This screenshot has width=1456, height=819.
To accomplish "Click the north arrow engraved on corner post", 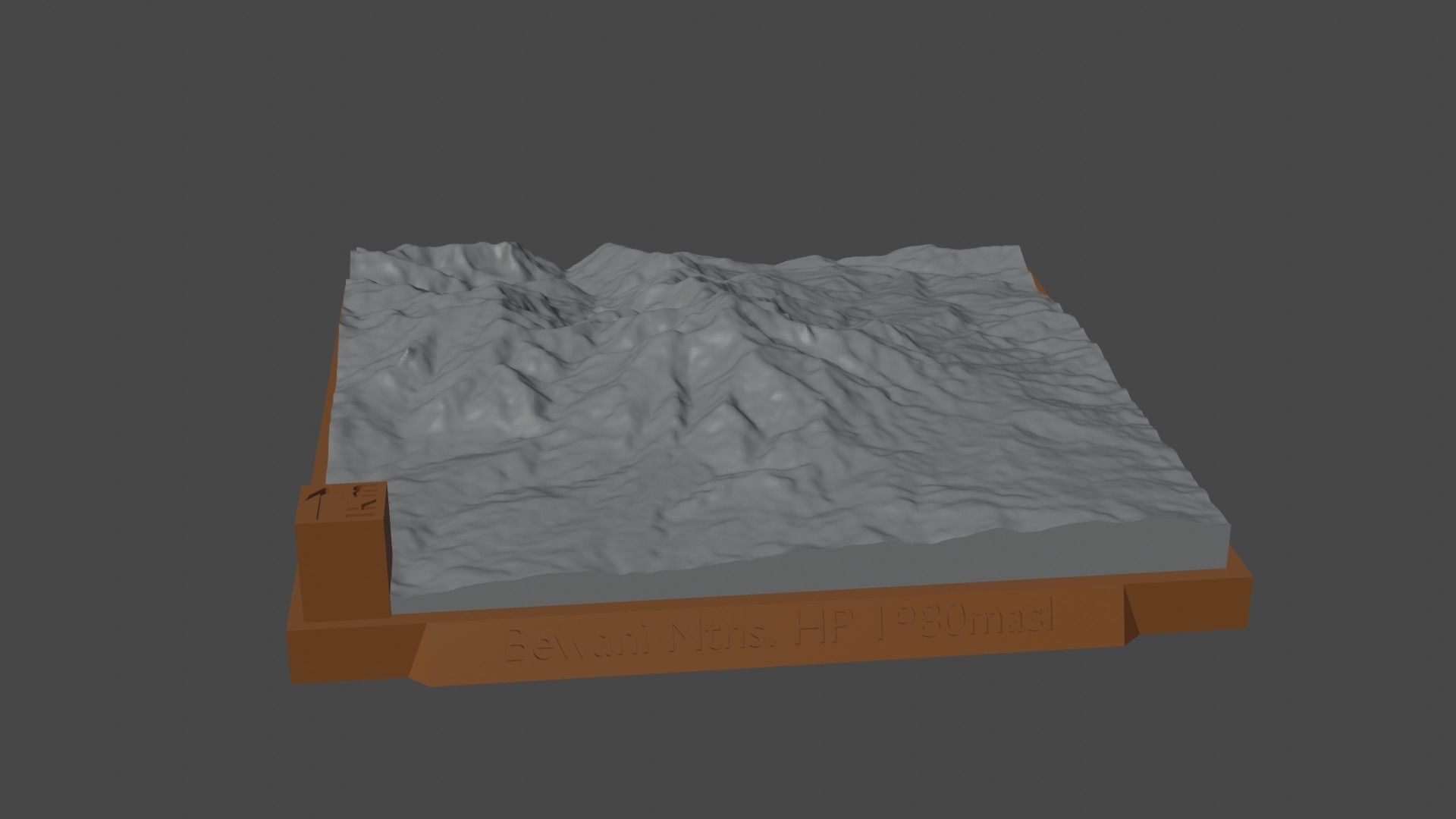I will point(318,503).
